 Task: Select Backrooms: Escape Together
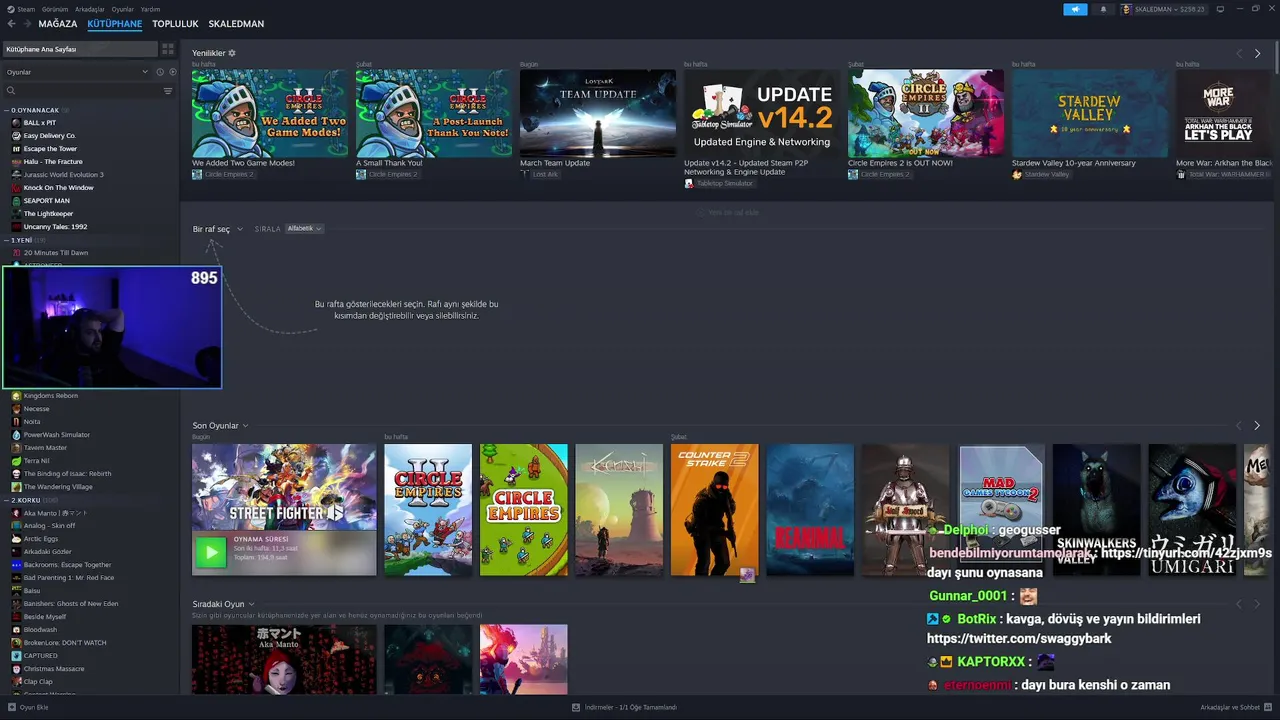pyautogui.click(x=68, y=565)
